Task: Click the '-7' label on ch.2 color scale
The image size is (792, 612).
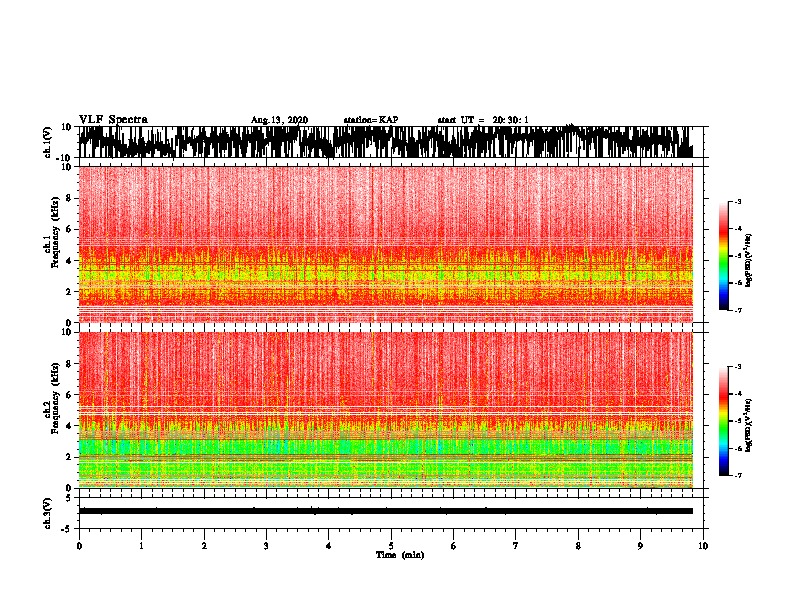Action: pyautogui.click(x=737, y=475)
